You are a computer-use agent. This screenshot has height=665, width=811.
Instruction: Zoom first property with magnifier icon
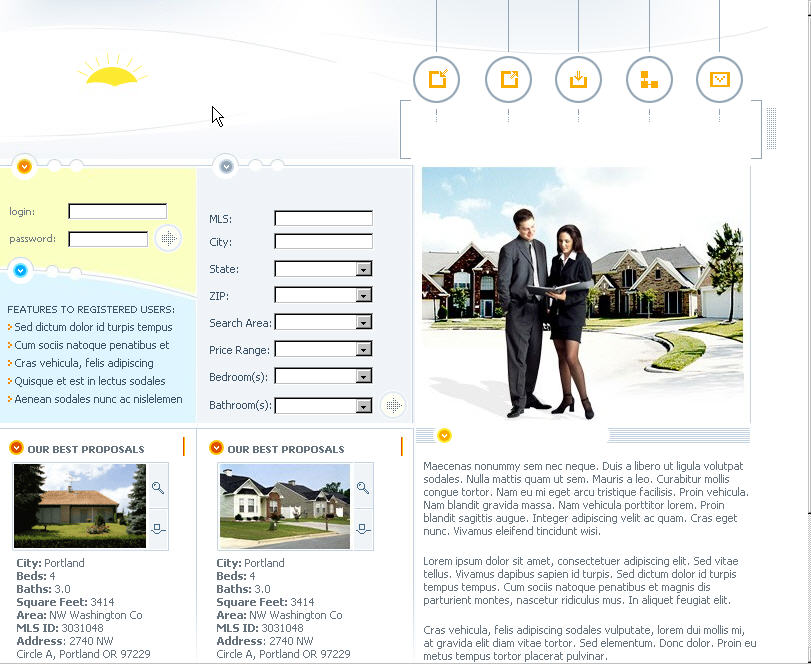coord(158,487)
